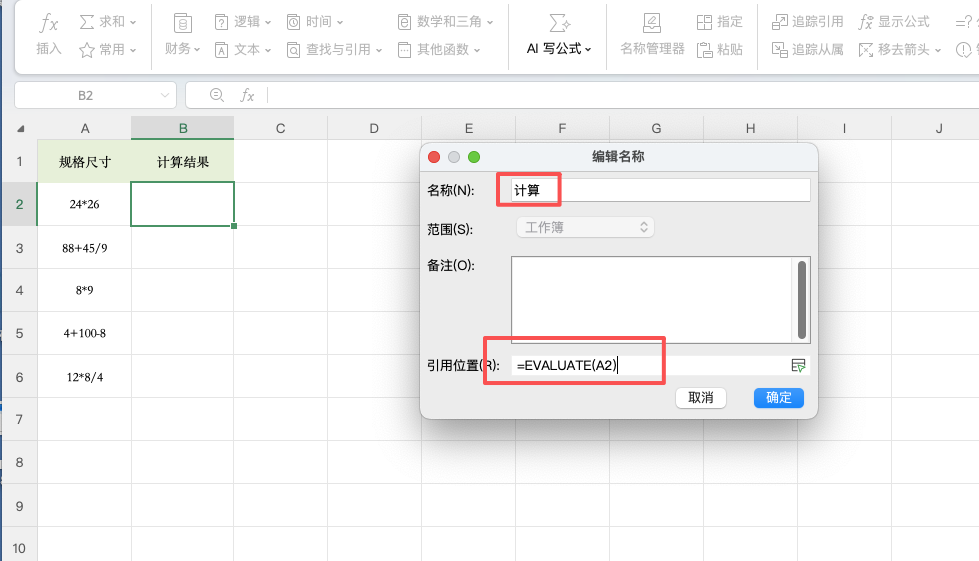Screen dimensions: 979x561
Task: Click the fx icon in formula bar
Action: pyautogui.click(x=247, y=95)
